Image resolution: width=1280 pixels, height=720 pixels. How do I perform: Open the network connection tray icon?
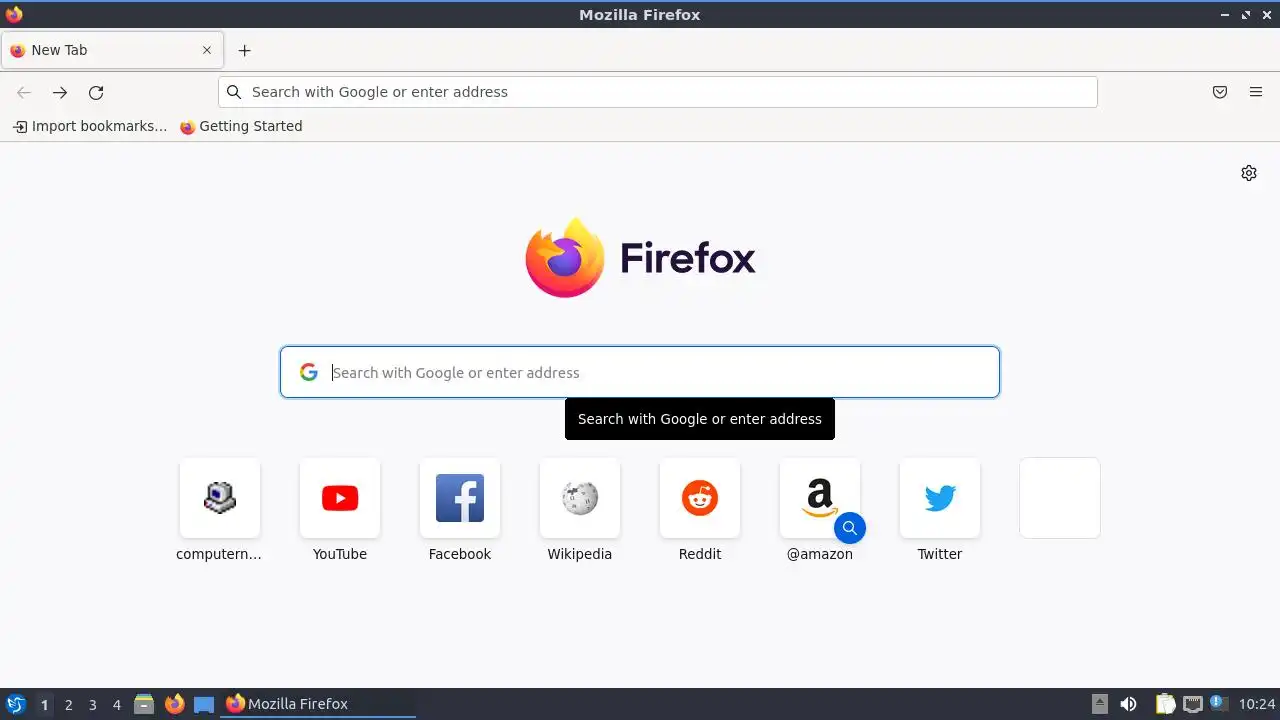pos(1192,704)
